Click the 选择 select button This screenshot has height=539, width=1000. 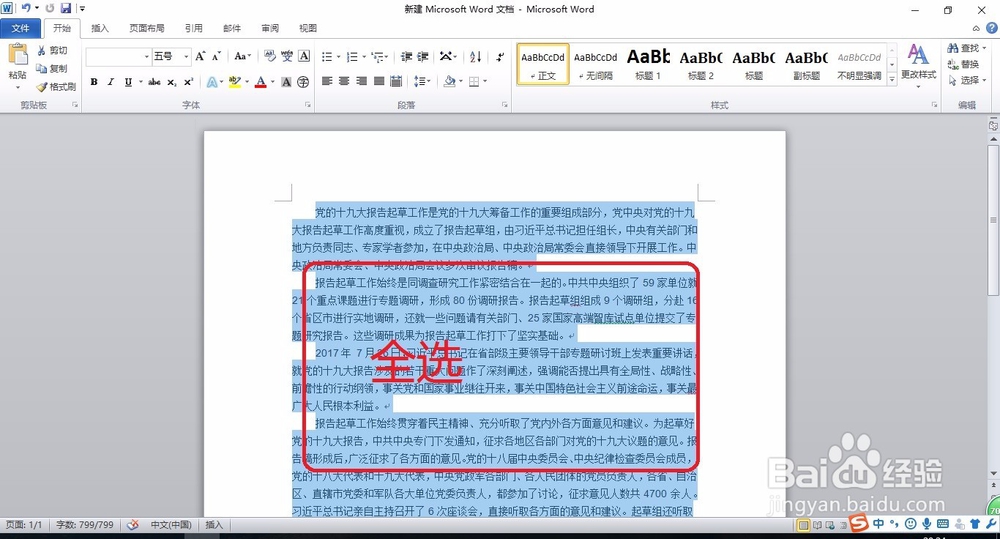point(966,80)
